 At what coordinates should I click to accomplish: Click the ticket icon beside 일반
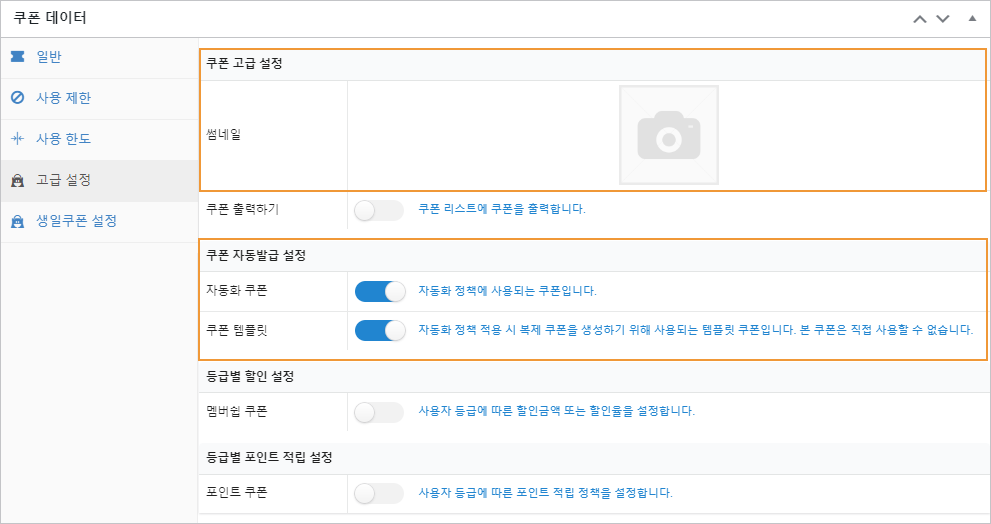click(x=18, y=57)
